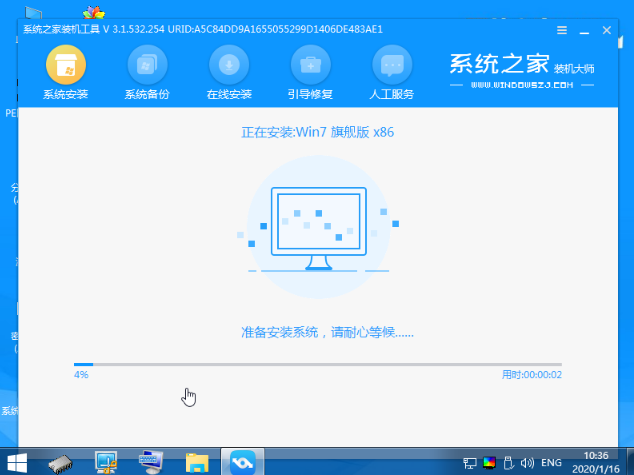Click the window title version text
Viewport: 634px width, 475px height.
tap(203, 30)
